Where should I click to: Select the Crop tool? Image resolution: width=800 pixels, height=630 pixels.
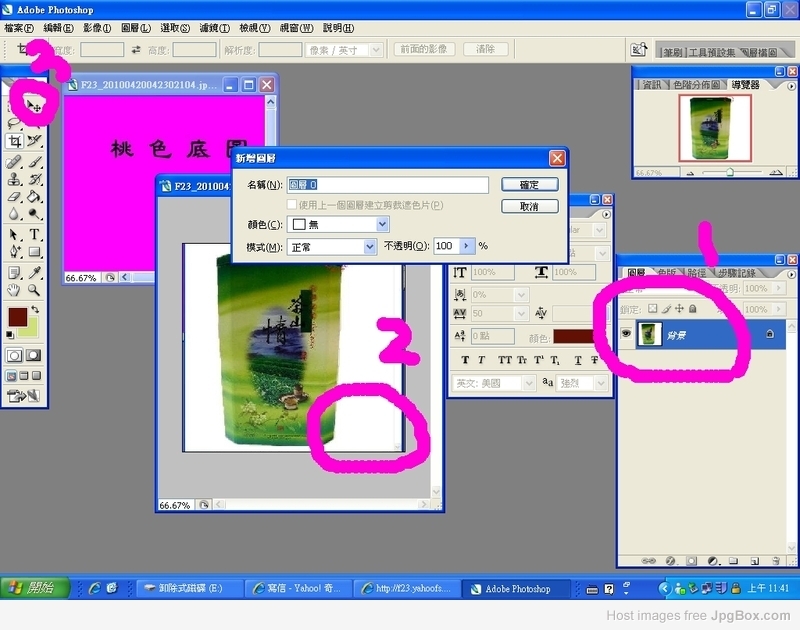click(15, 141)
